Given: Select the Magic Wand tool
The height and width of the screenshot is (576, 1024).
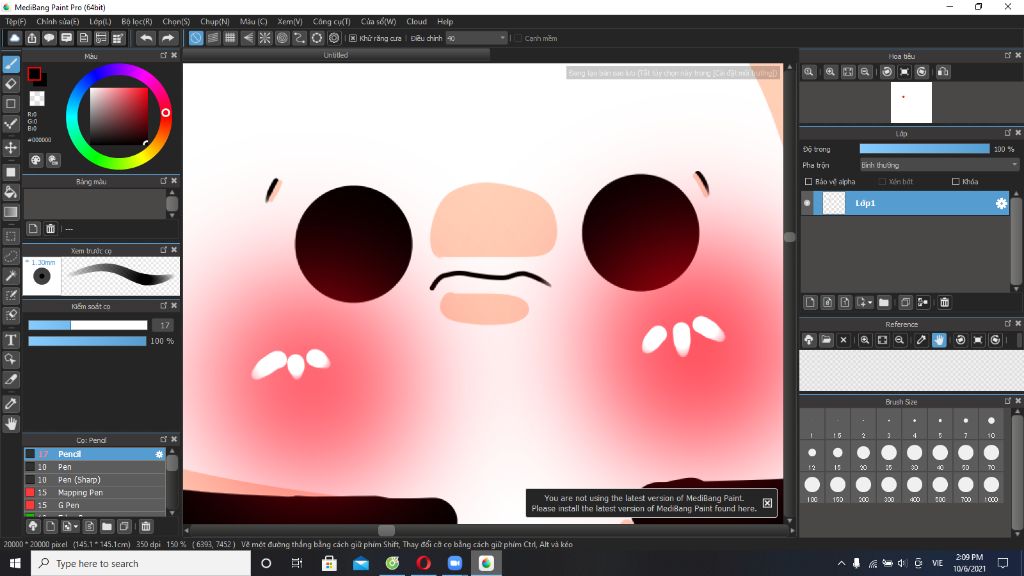Looking at the screenshot, I should point(11,276).
